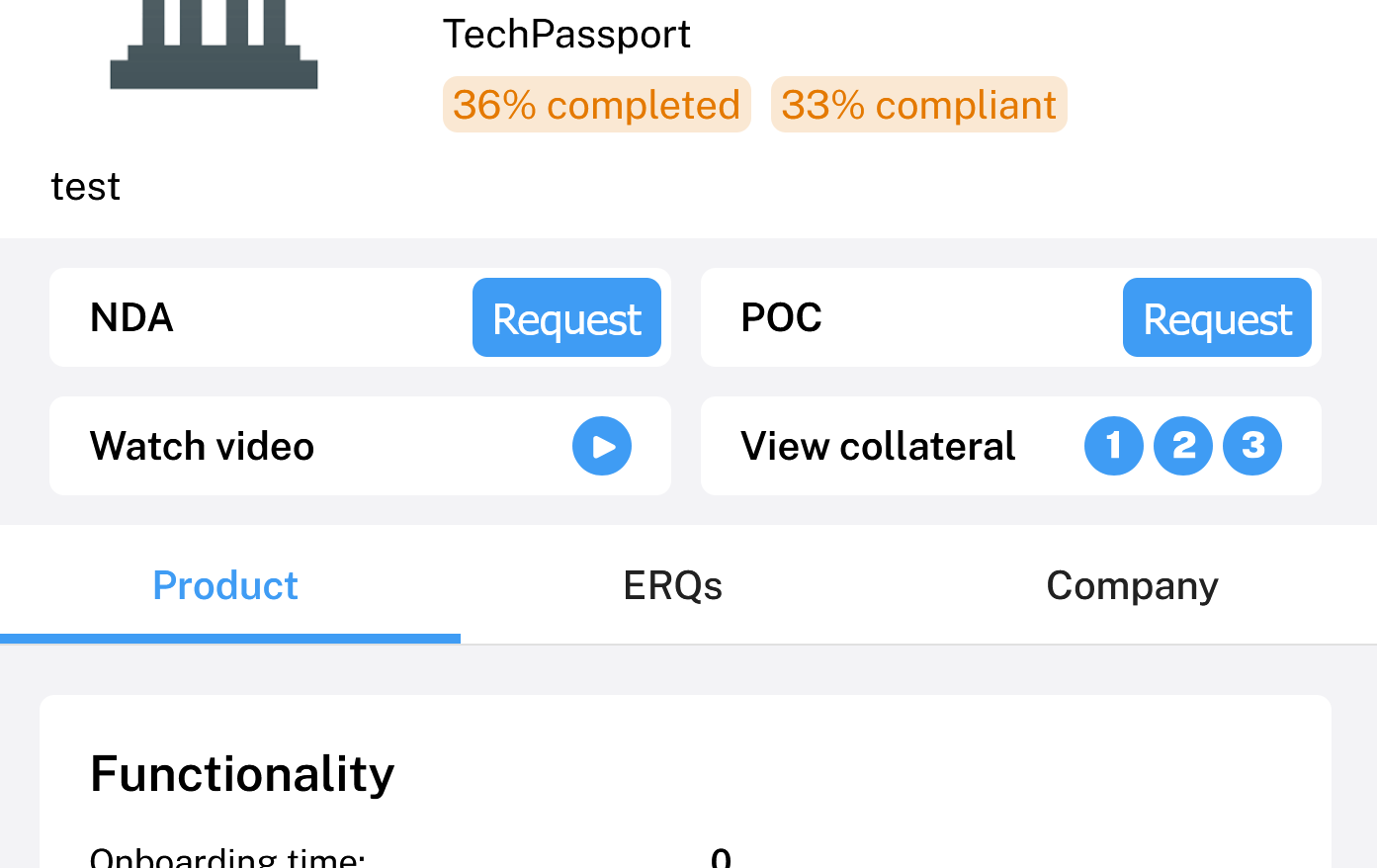Click the NDA label text
1377x868 pixels.
[x=131, y=318]
